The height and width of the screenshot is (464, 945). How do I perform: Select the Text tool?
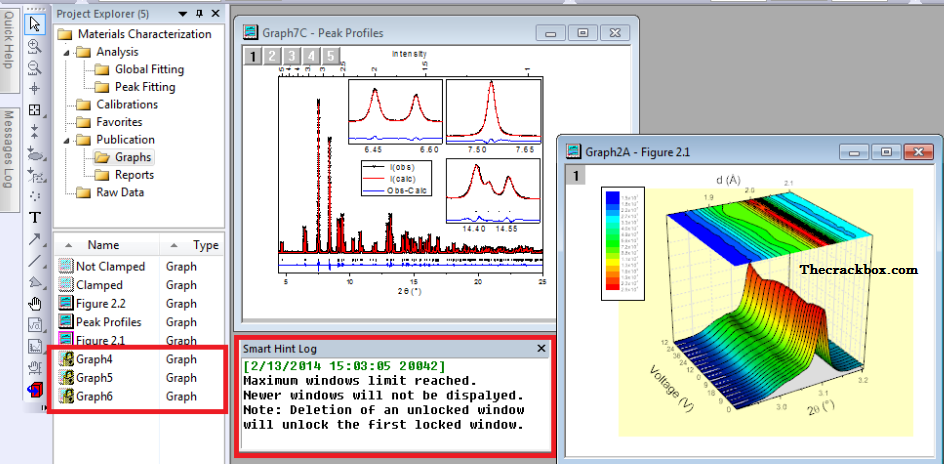click(35, 218)
